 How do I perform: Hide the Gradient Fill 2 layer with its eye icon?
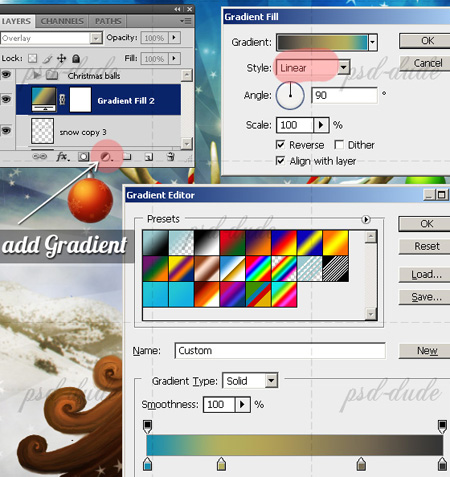6,99
